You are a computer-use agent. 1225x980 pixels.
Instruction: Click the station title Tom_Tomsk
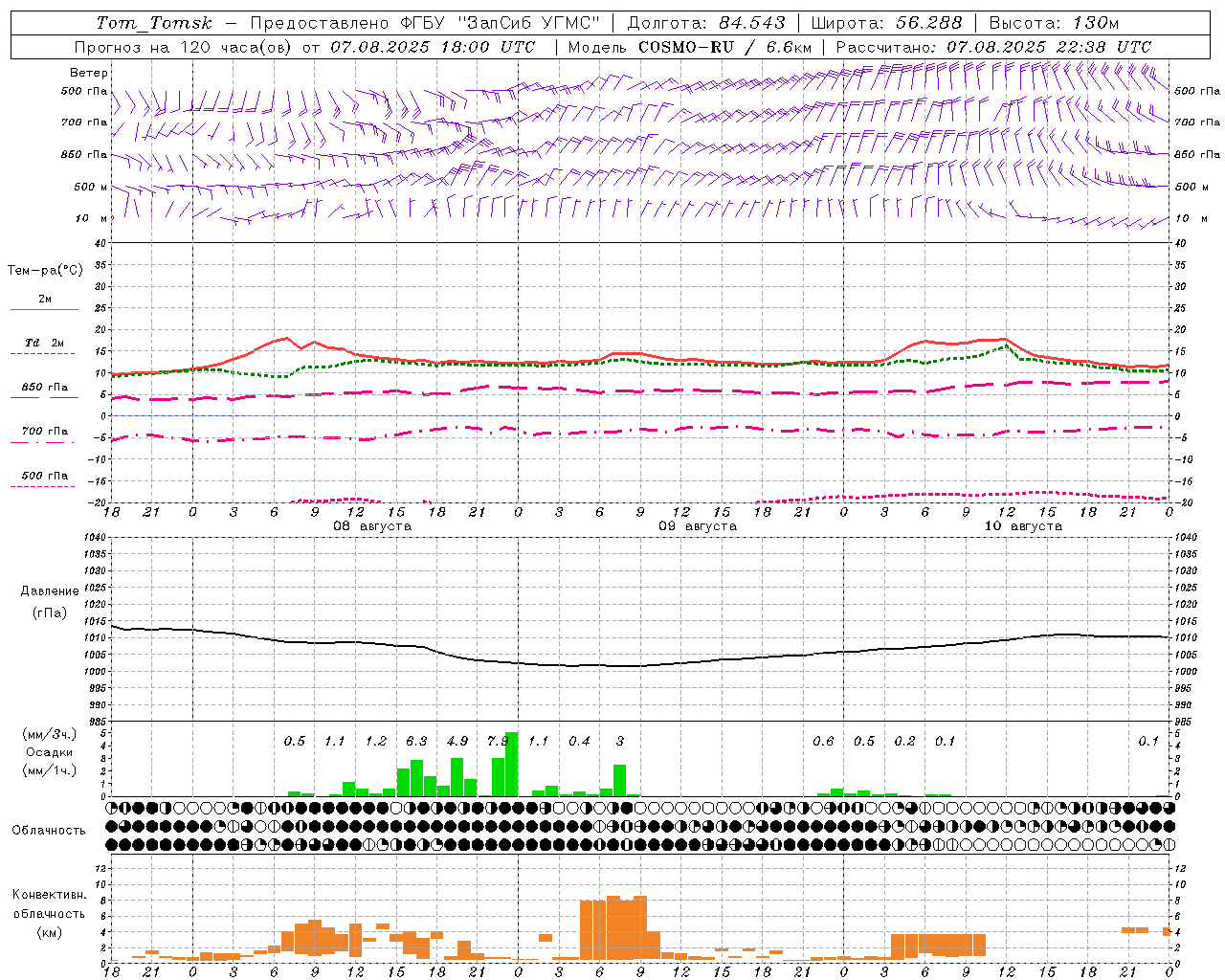pyautogui.click(x=154, y=23)
